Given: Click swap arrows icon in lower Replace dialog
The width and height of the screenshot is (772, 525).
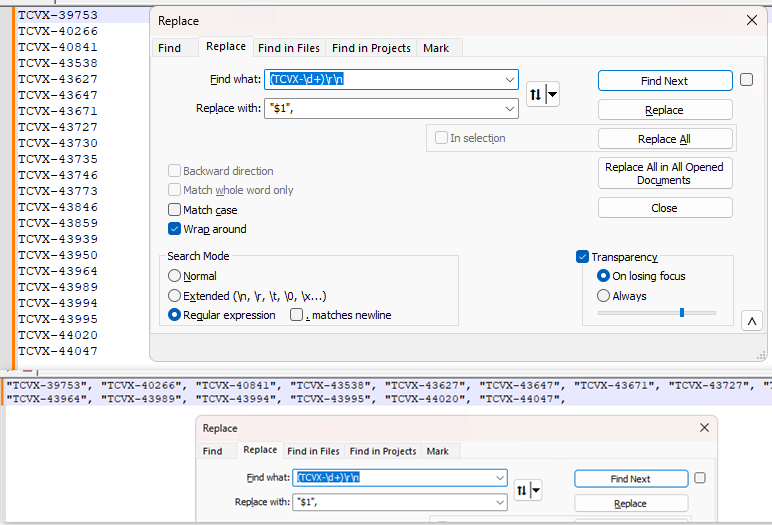Looking at the screenshot, I should point(522,490).
